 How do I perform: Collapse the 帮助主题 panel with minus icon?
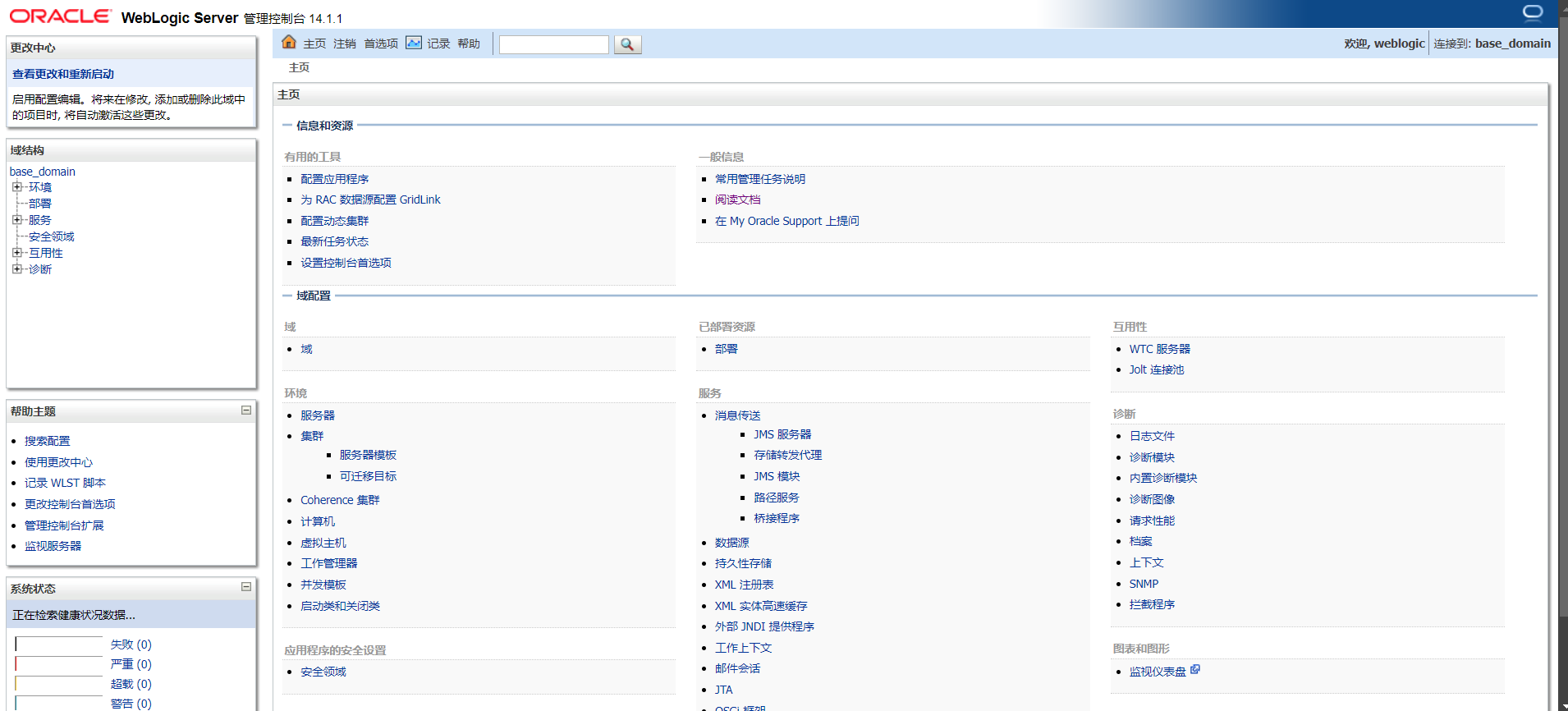tap(245, 411)
